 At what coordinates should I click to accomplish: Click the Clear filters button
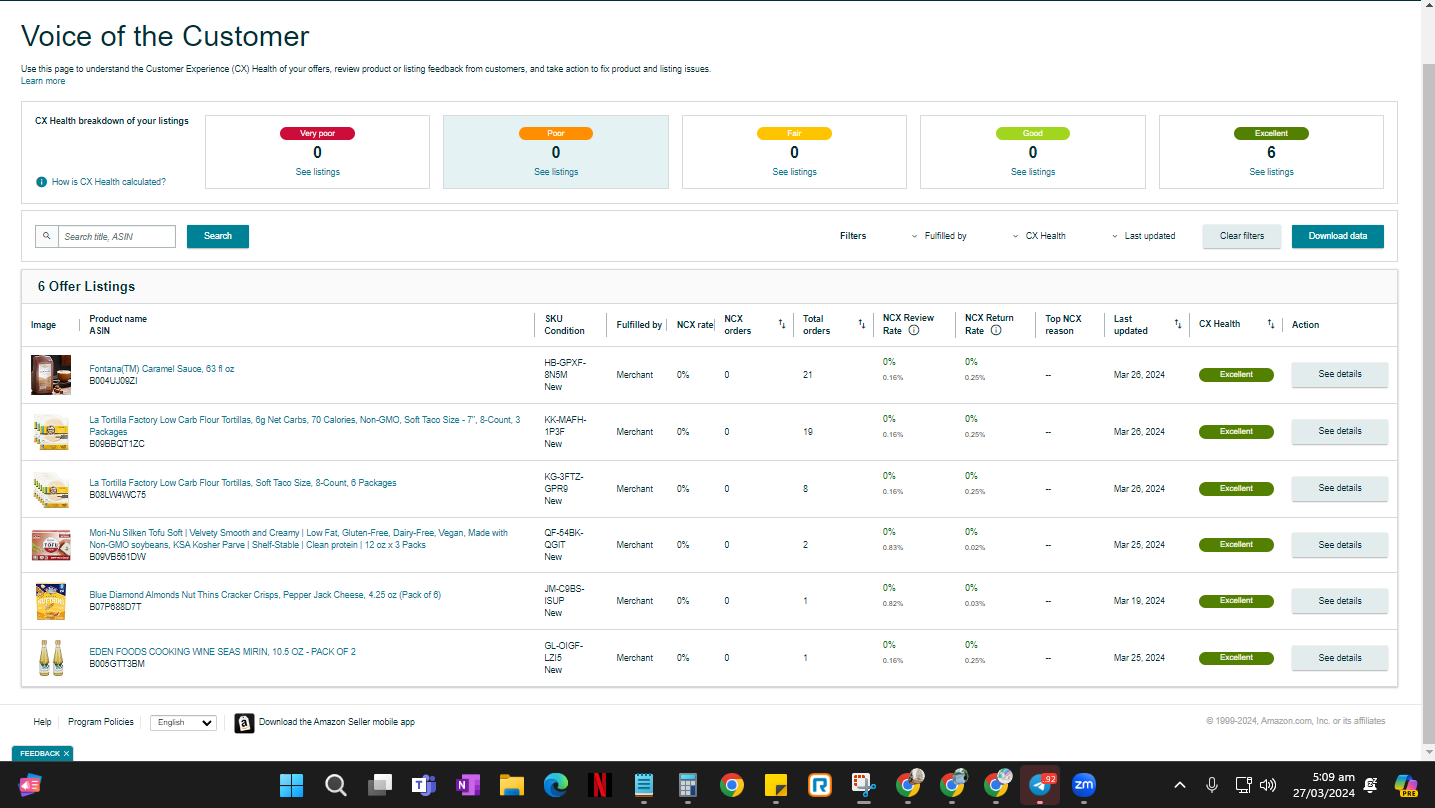tap(1242, 236)
